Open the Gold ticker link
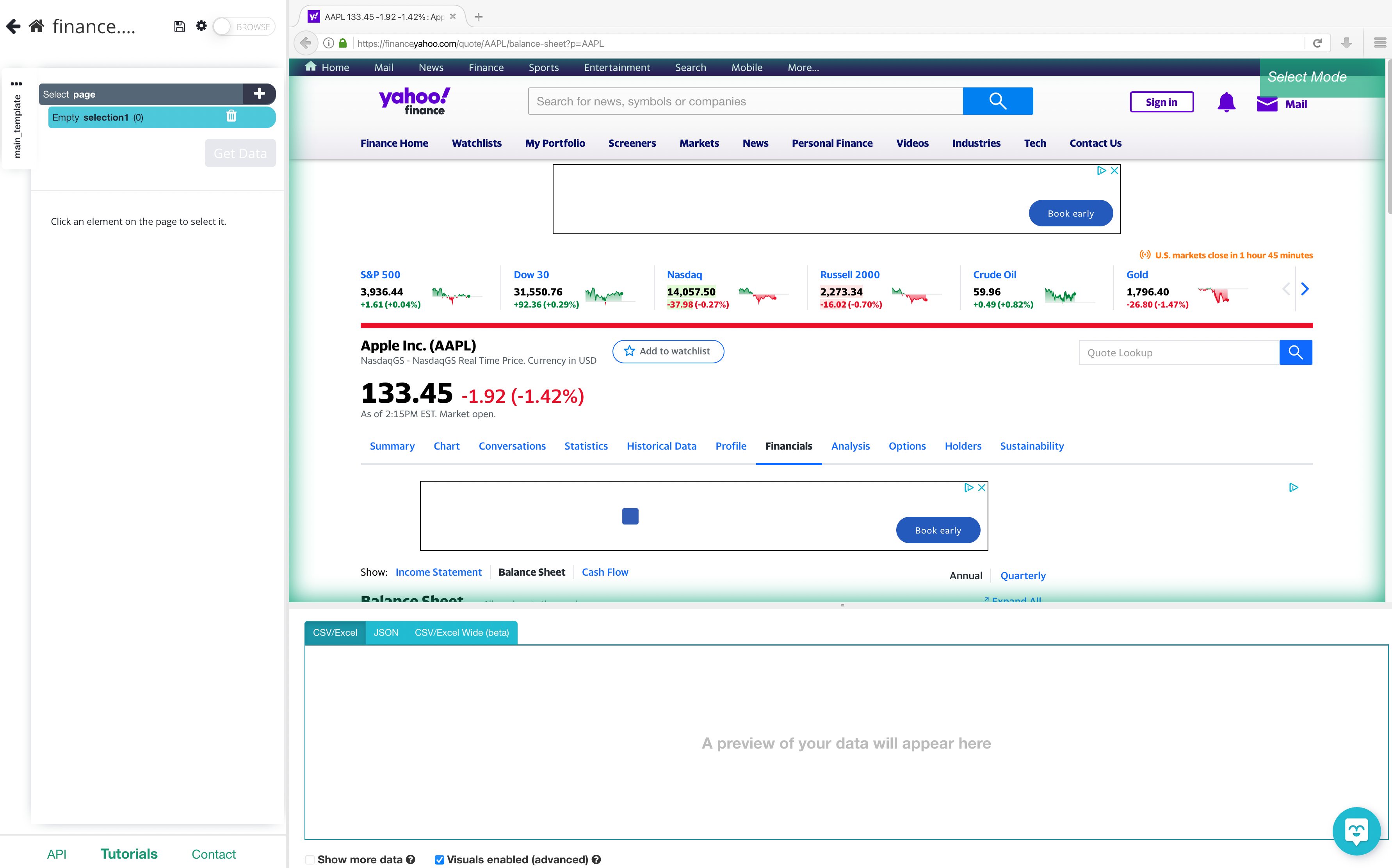Viewport: 1392px width, 868px height. coord(1137,274)
